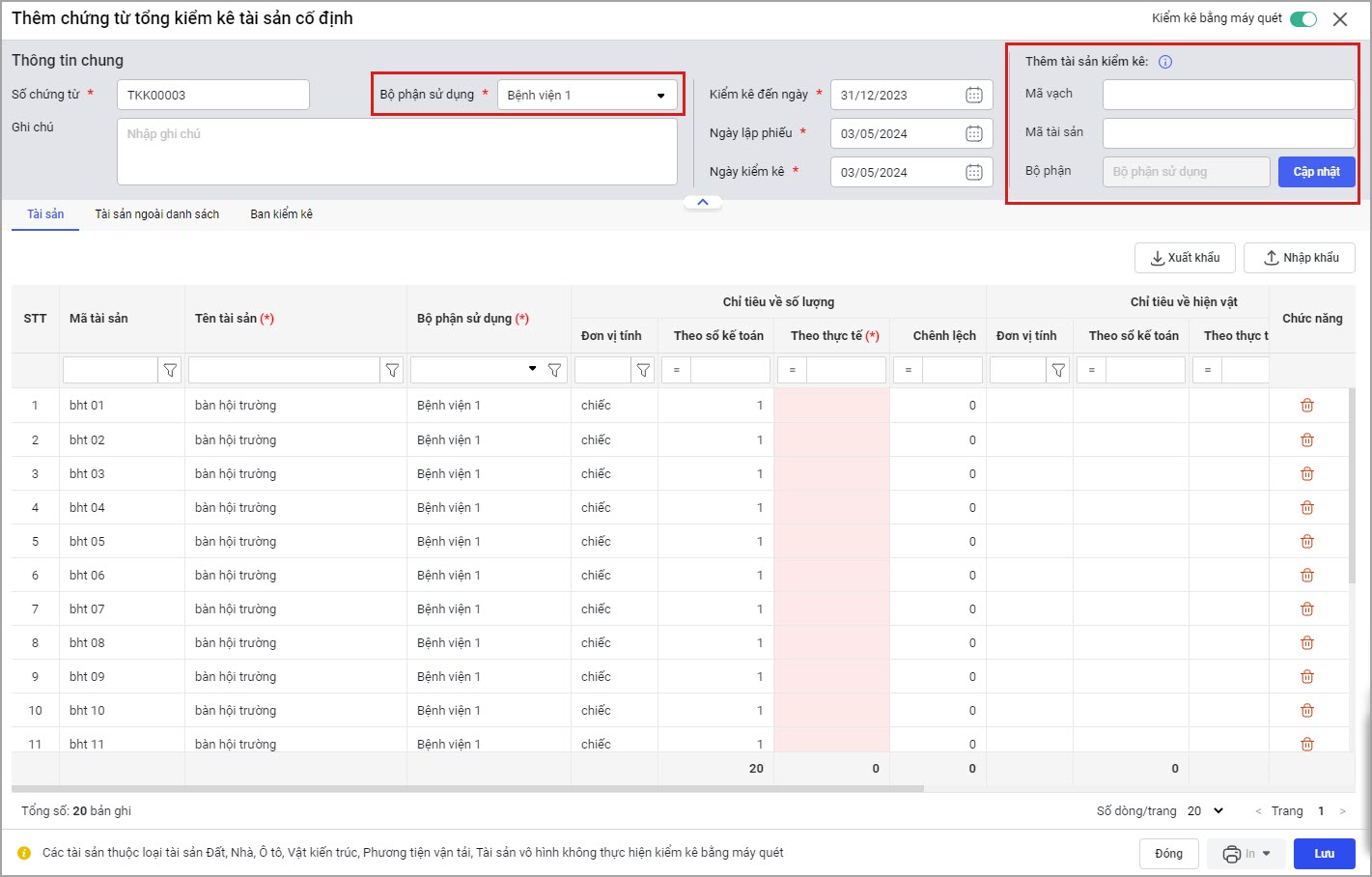Image resolution: width=1372 pixels, height=877 pixels.
Task: Collapse the Thông tin chung panel
Action: click(703, 202)
